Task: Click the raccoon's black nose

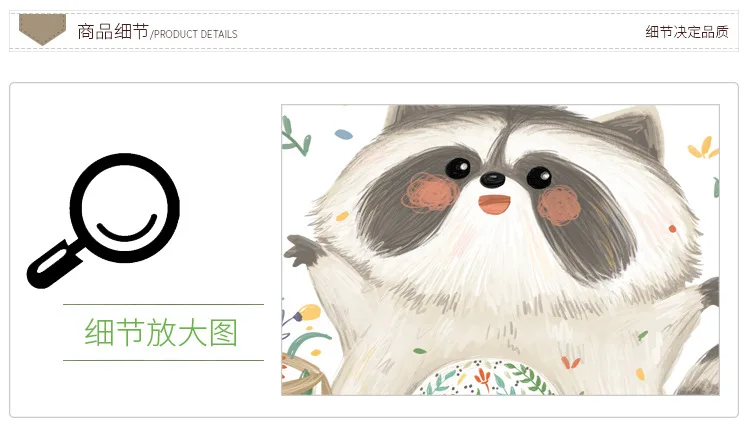Action: pyautogui.click(x=492, y=180)
